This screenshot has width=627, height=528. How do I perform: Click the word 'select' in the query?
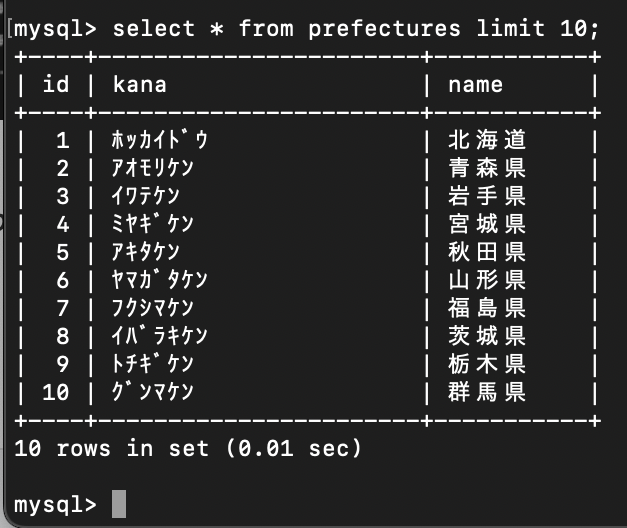[x=154, y=29]
